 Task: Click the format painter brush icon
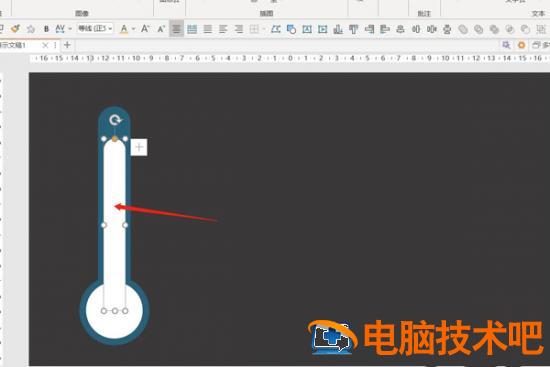click(x=15, y=29)
